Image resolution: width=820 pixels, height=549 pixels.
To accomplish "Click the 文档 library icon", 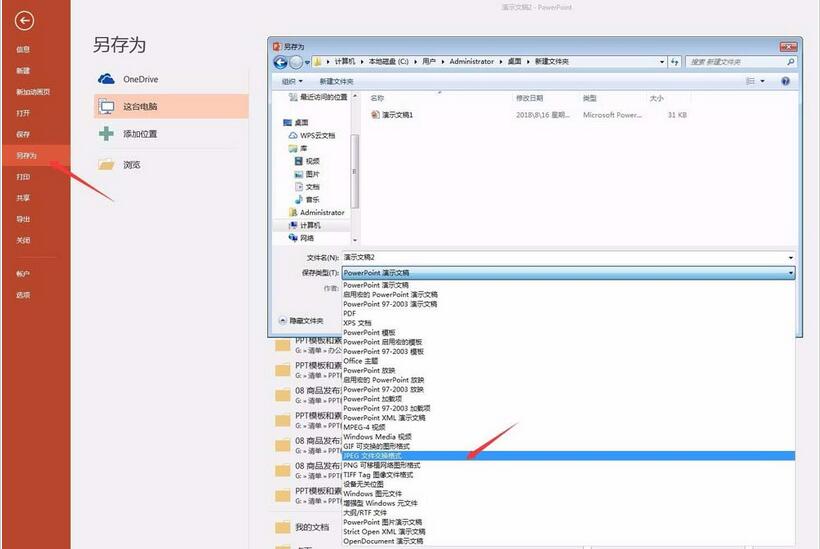I will 299,187.
